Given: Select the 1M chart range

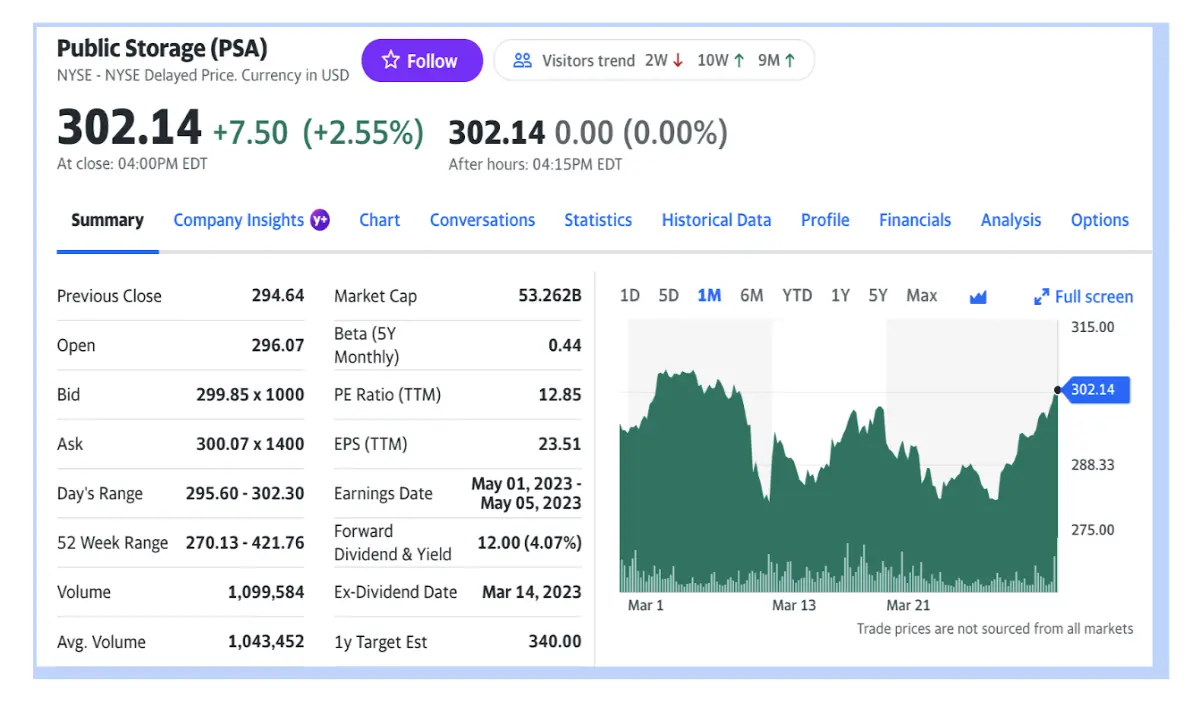Looking at the screenshot, I should (709, 295).
